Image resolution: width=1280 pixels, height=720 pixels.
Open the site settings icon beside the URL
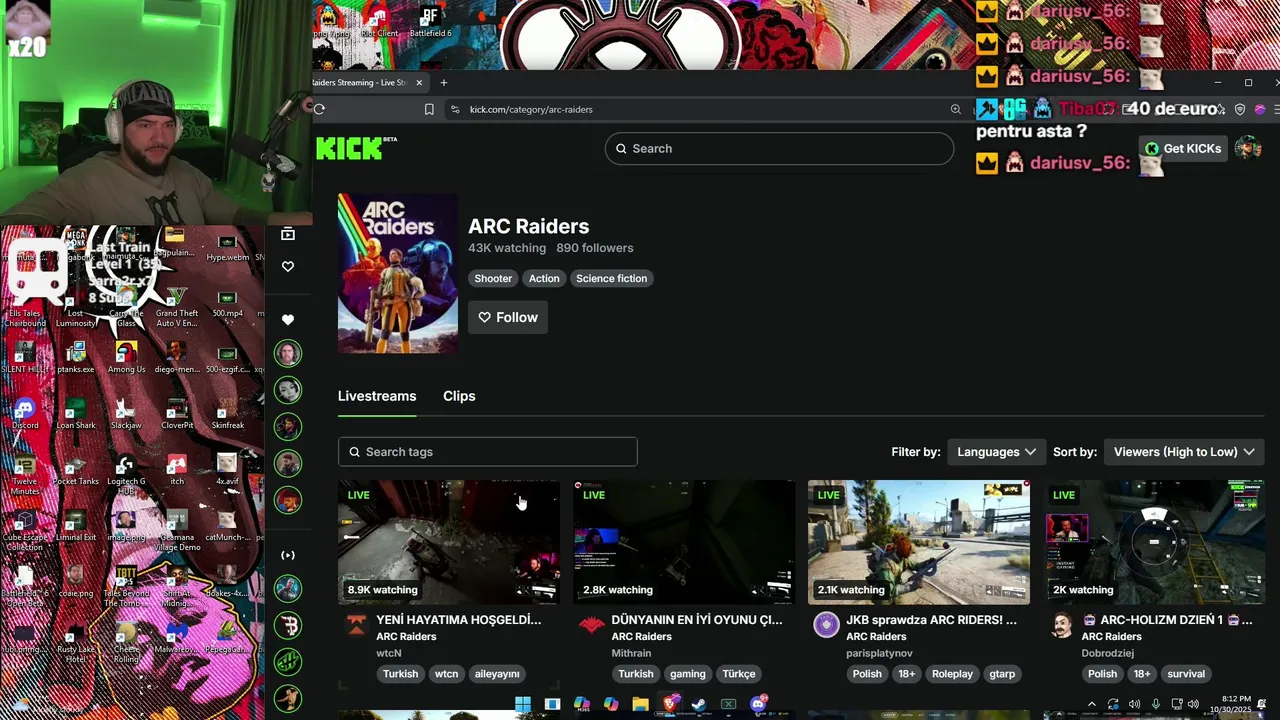455,109
